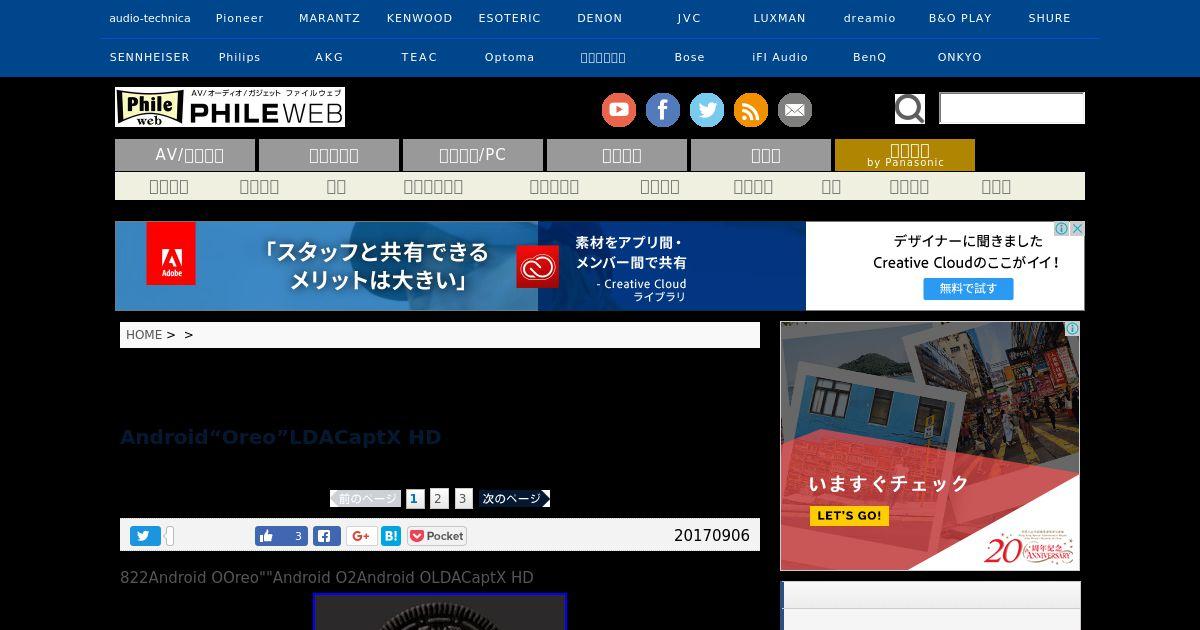Open the PhileWeb Facebook page icon

(x=663, y=110)
